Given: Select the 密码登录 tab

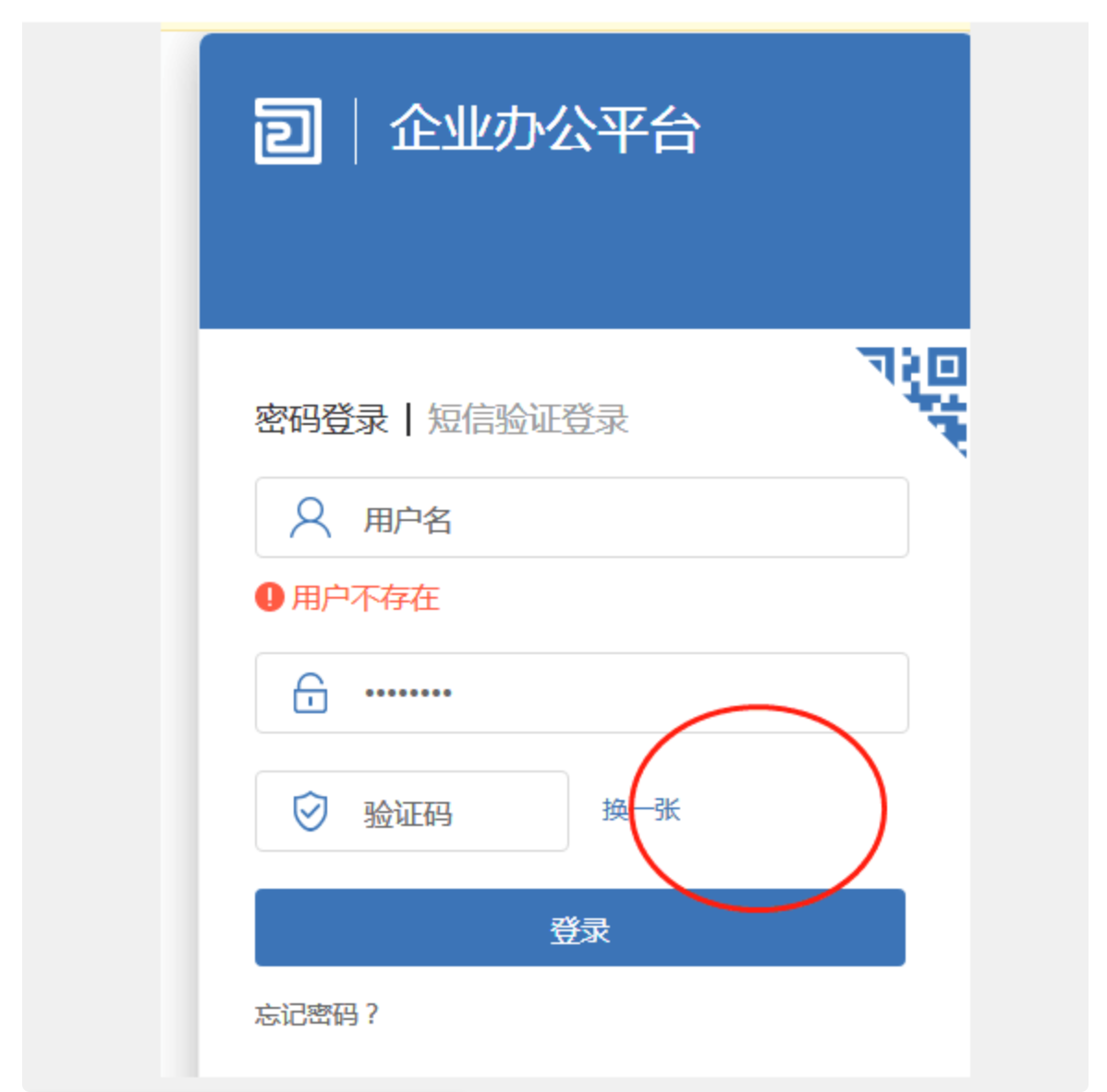Looking at the screenshot, I should 322,419.
